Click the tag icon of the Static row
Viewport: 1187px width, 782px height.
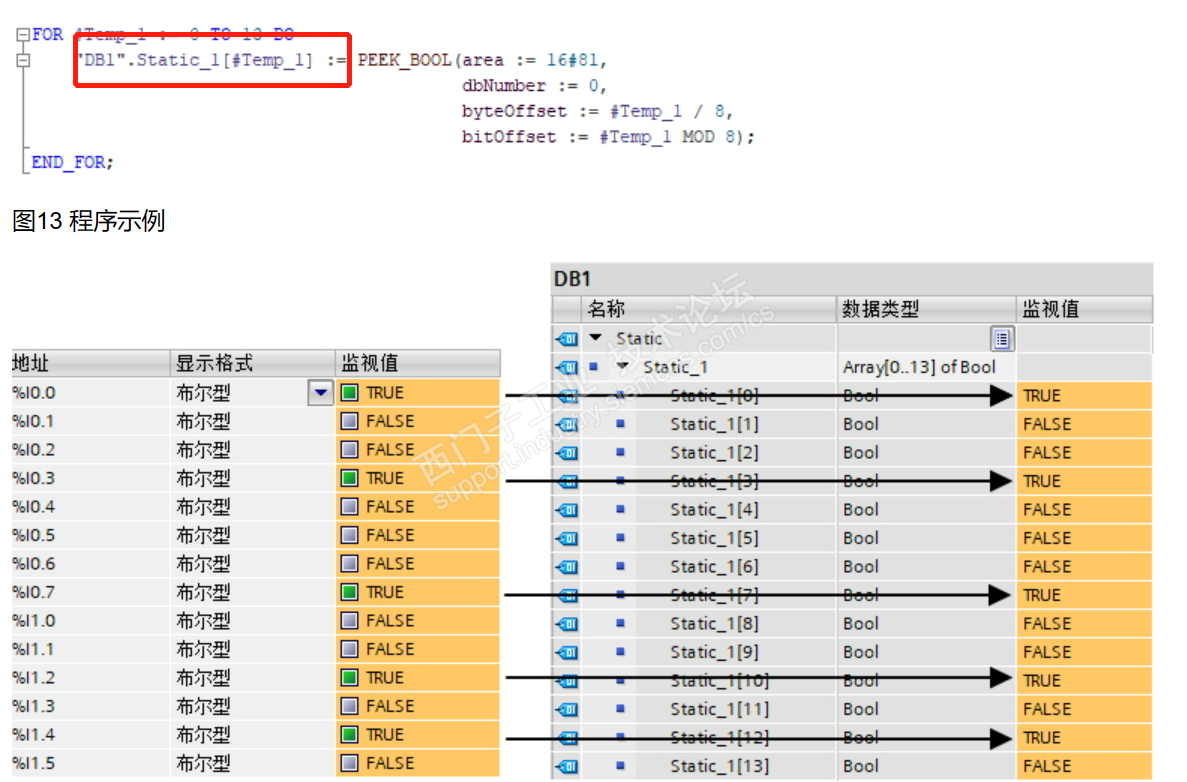tap(567, 339)
